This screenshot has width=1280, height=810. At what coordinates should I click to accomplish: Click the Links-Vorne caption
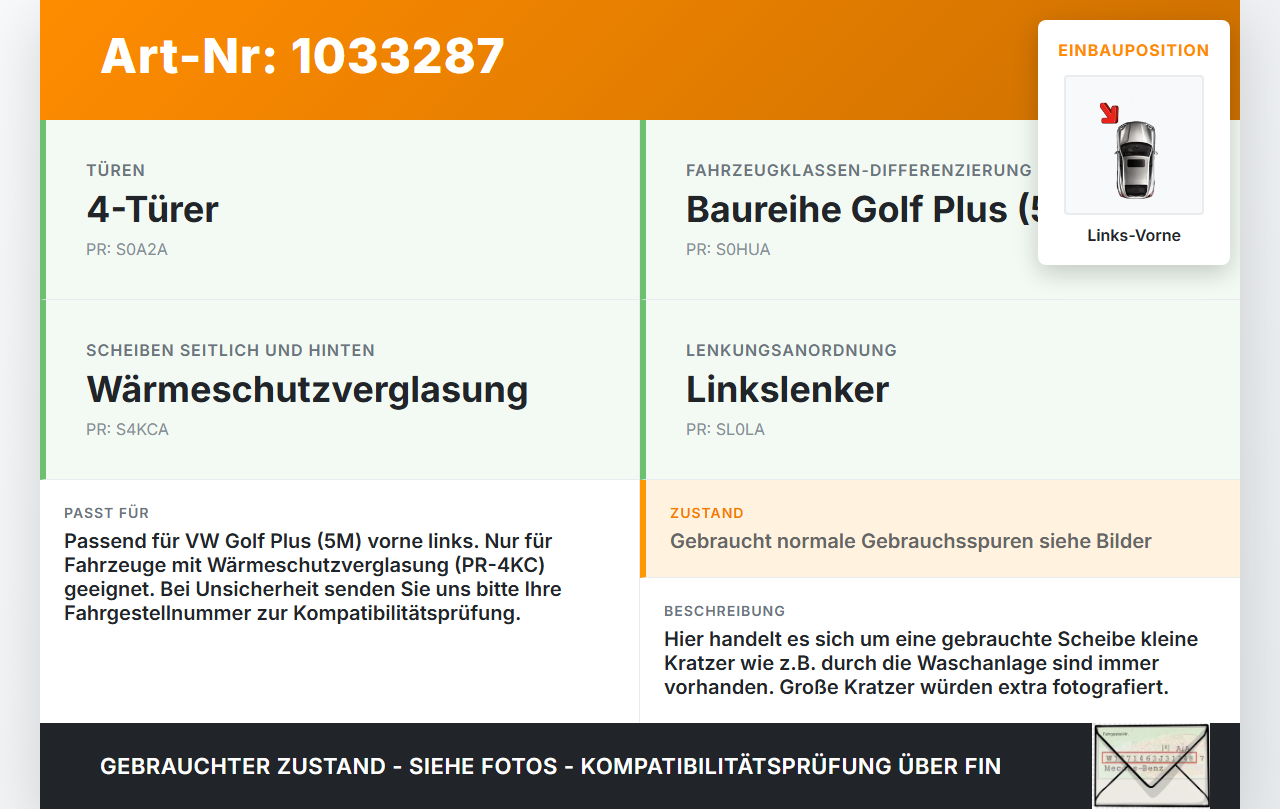click(x=1134, y=235)
